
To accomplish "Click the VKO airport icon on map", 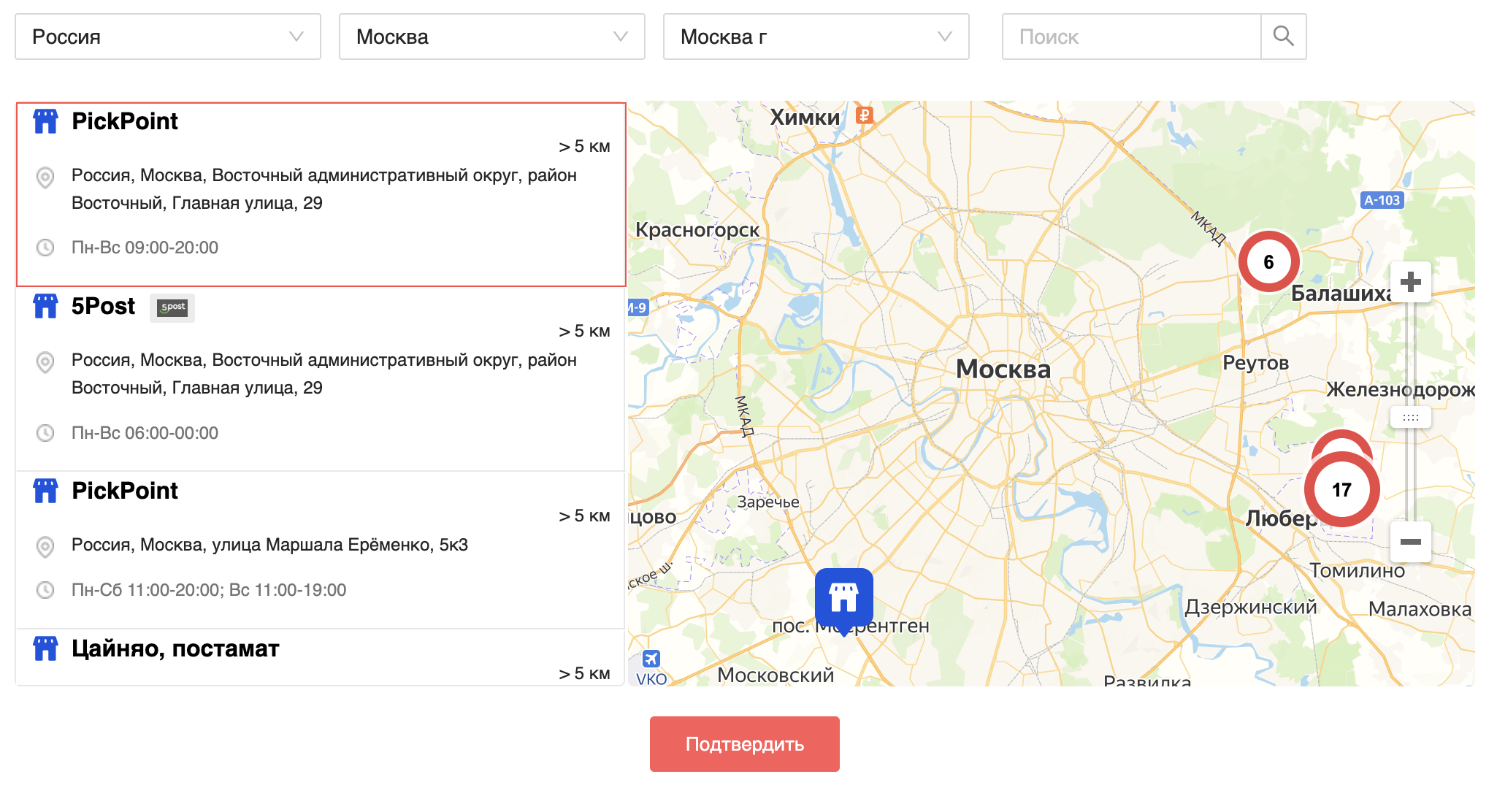I will [651, 659].
